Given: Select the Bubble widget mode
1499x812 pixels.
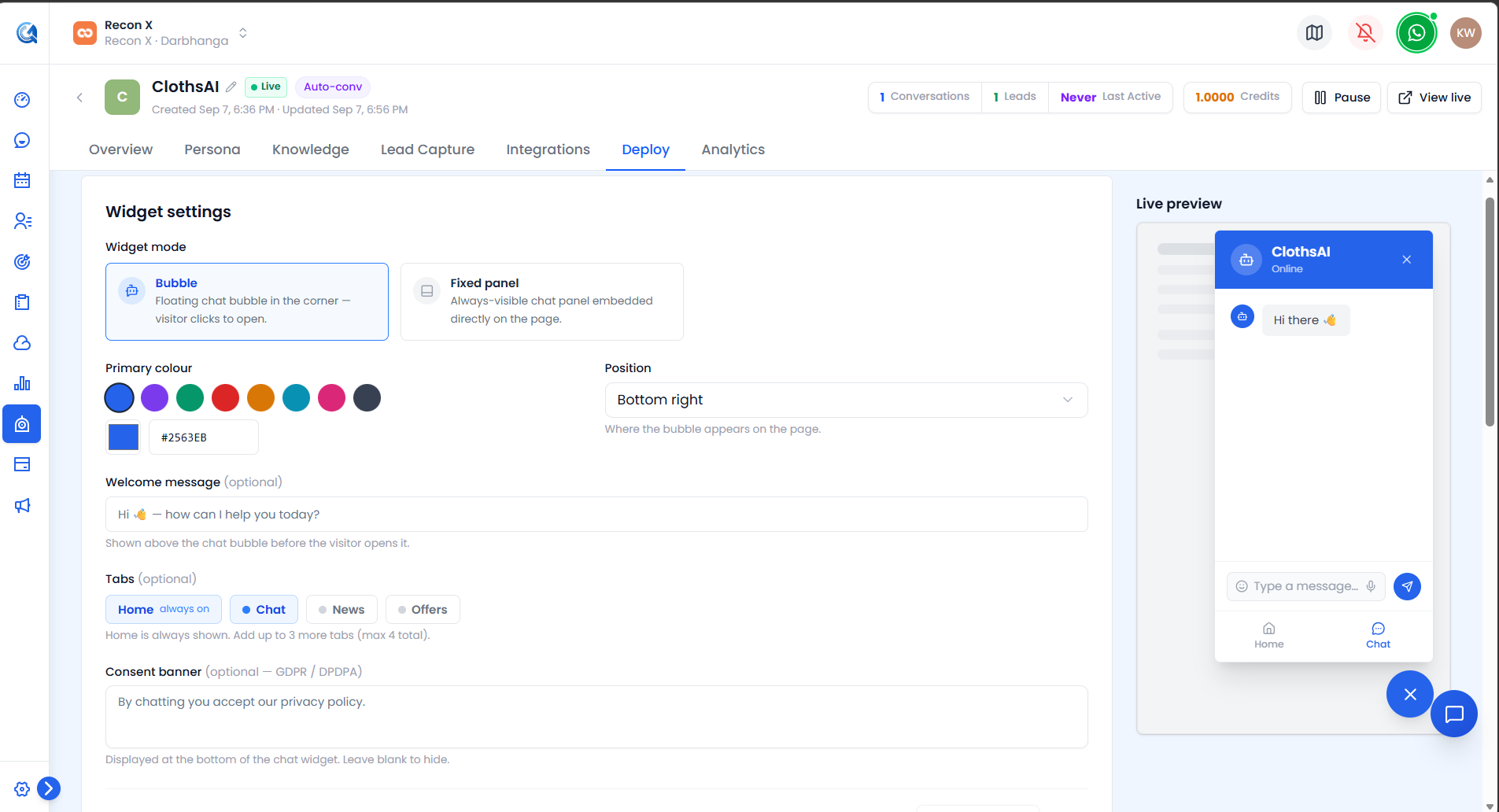Looking at the screenshot, I should 247,301.
